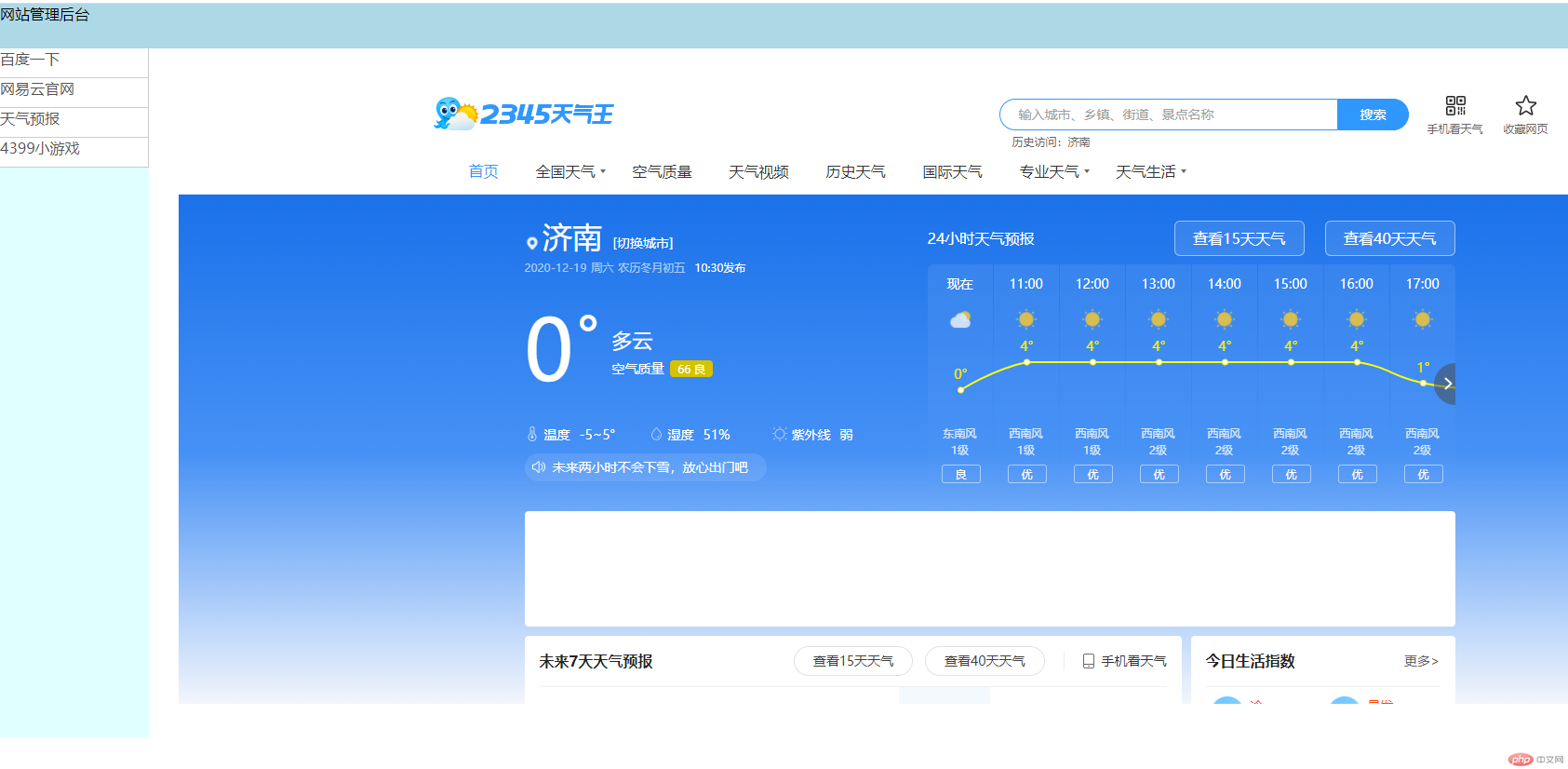
Task: Click the 湿度 51% value
Action: pos(698,435)
